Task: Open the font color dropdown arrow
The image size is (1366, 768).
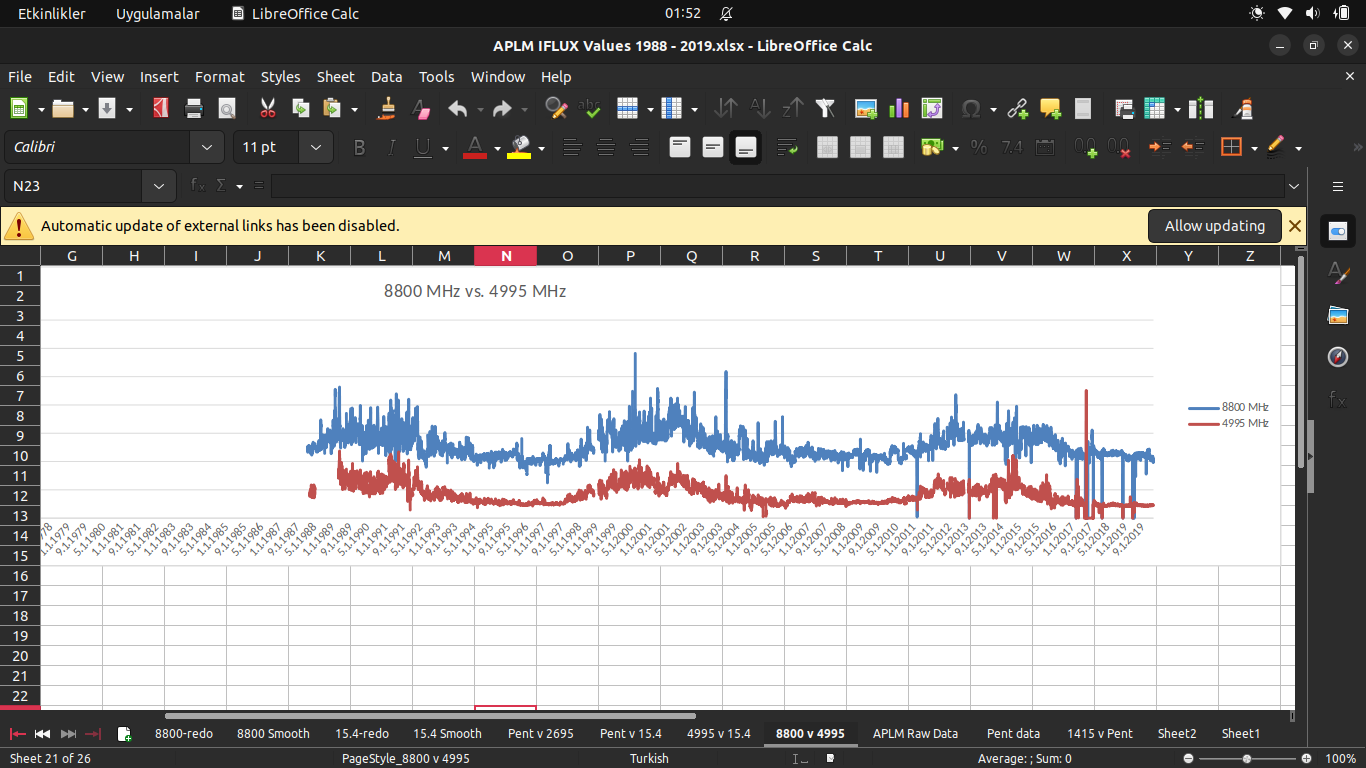Action: click(x=497, y=148)
